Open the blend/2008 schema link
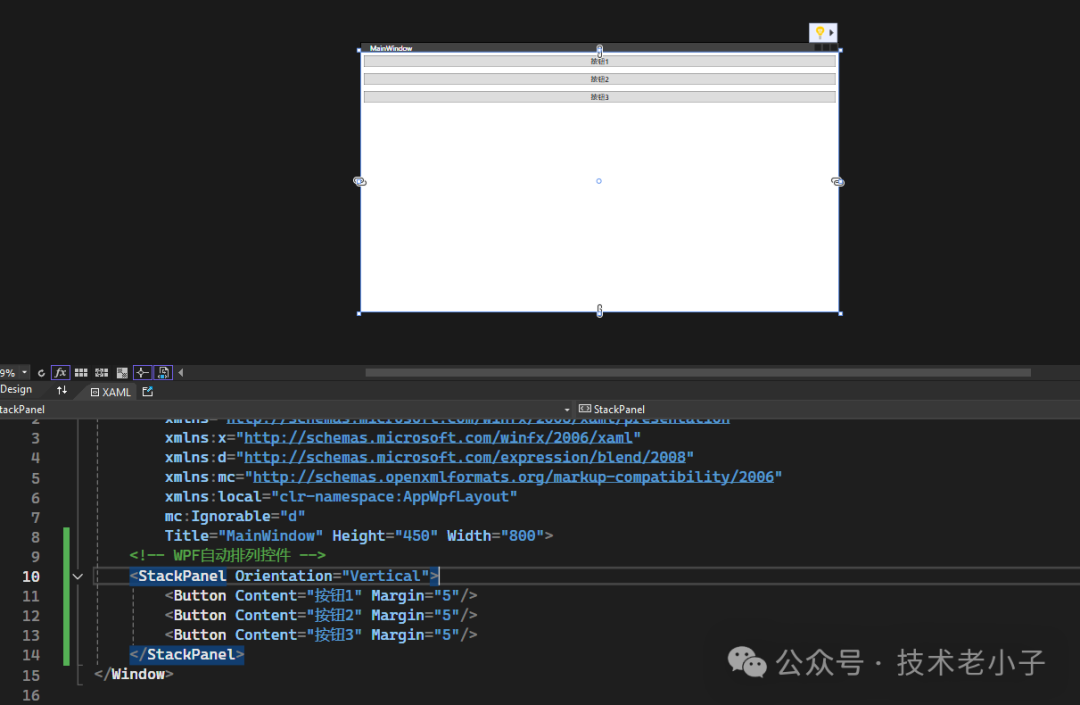Viewport: 1080px width, 705px height. click(469, 457)
